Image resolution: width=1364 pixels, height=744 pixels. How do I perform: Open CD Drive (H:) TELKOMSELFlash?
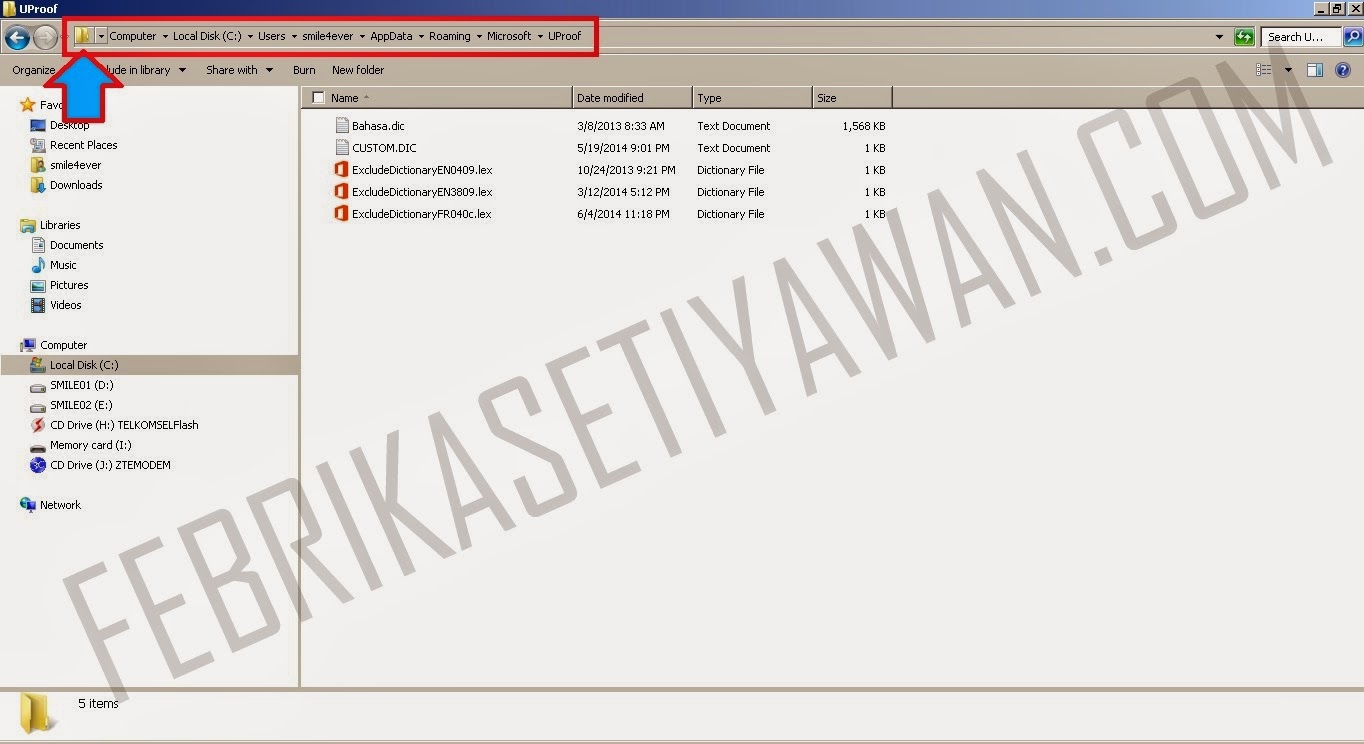click(124, 425)
